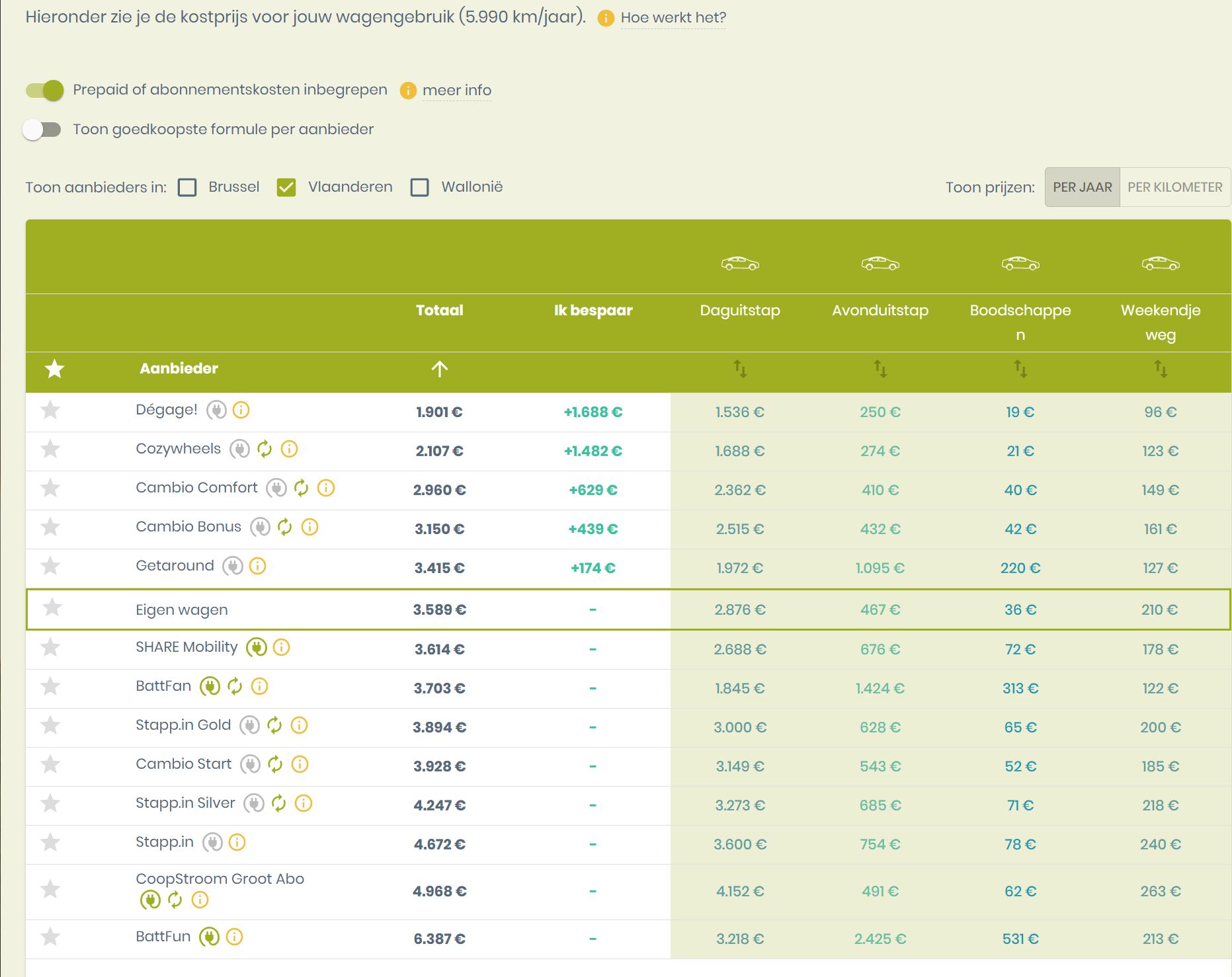Uncheck the Vlaanderen checkbox
1232x977 pixels.
click(x=286, y=188)
